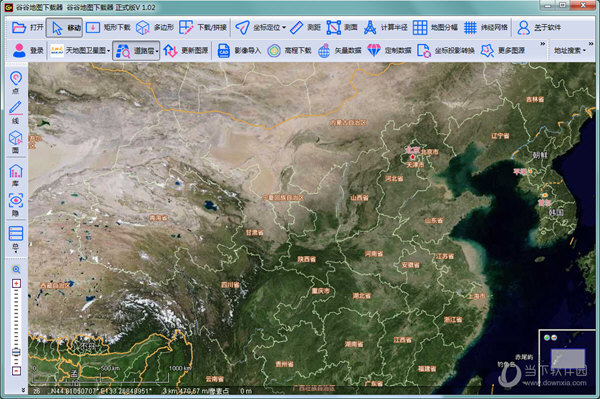Viewport: 600px width, 399px height.
Task: Zoom in with the red plus button
Action: 16,283
